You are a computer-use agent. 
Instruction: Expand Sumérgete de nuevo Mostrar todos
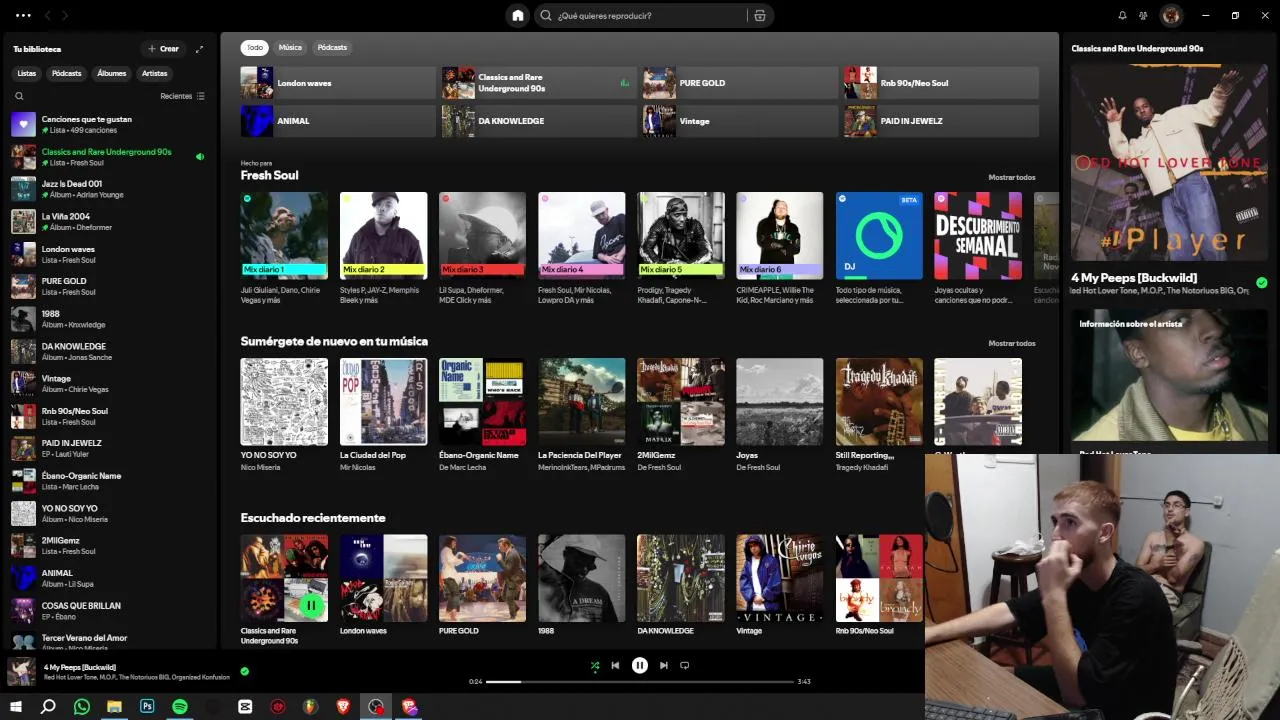1011,343
